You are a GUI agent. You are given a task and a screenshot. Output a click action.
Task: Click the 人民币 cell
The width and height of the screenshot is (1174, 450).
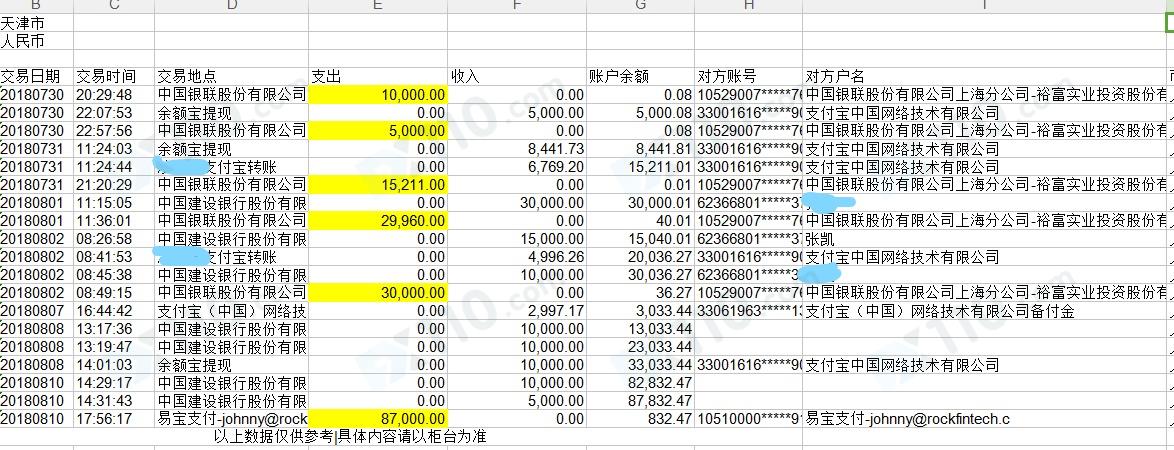(36, 40)
